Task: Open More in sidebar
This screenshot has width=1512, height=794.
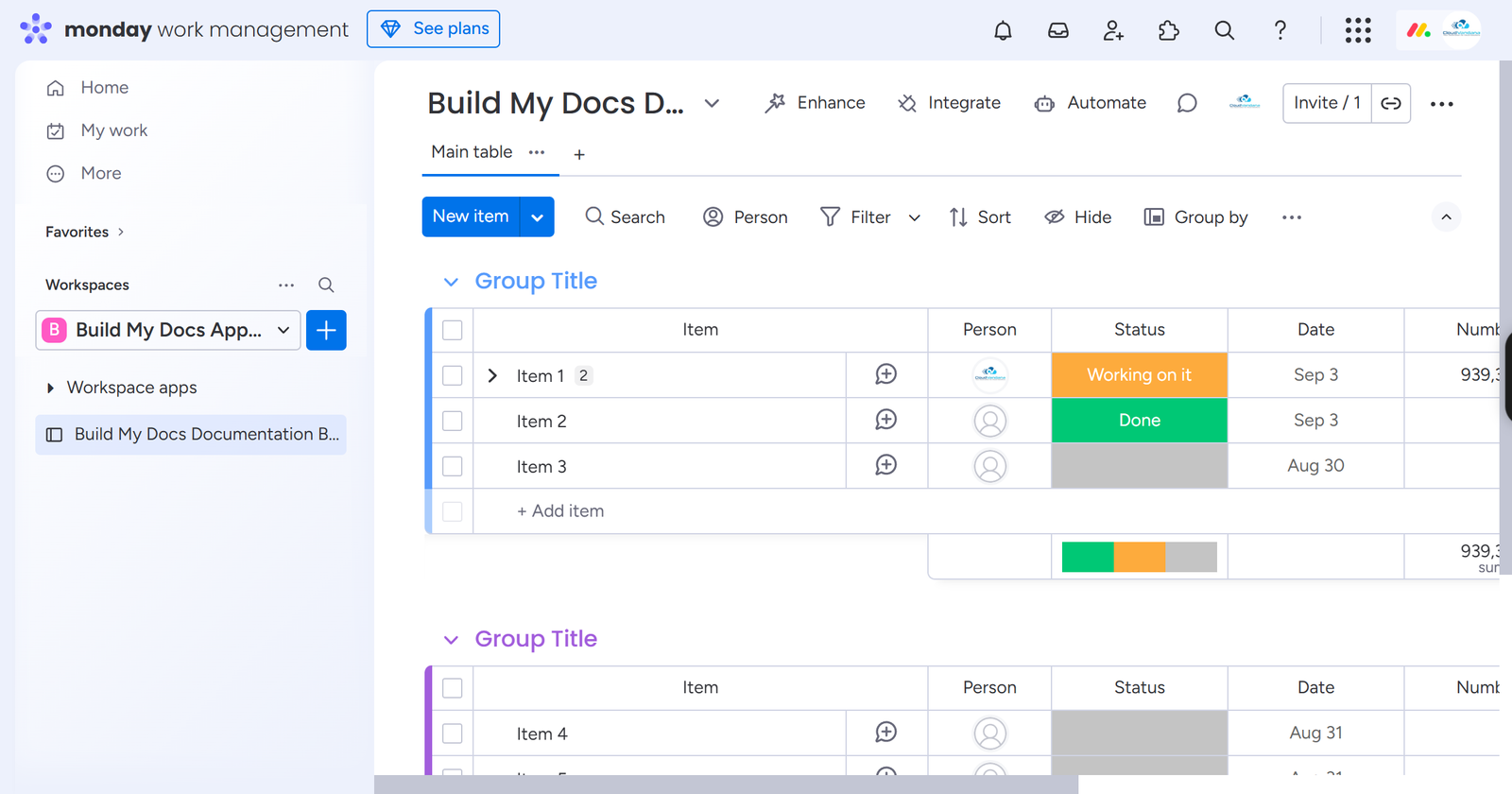Action: pyautogui.click(x=101, y=173)
